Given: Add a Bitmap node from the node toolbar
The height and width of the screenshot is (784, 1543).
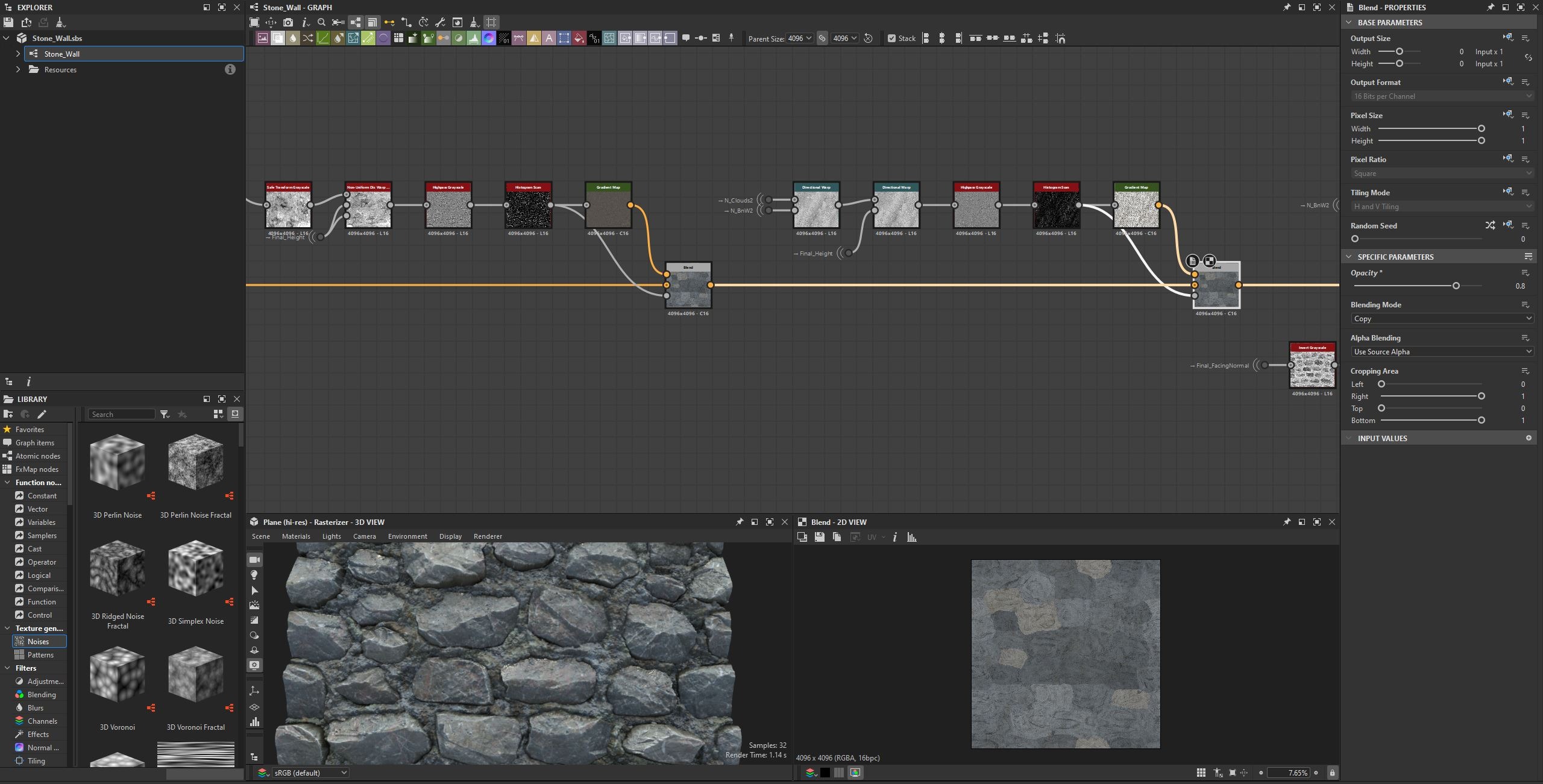Looking at the screenshot, I should coord(263,38).
